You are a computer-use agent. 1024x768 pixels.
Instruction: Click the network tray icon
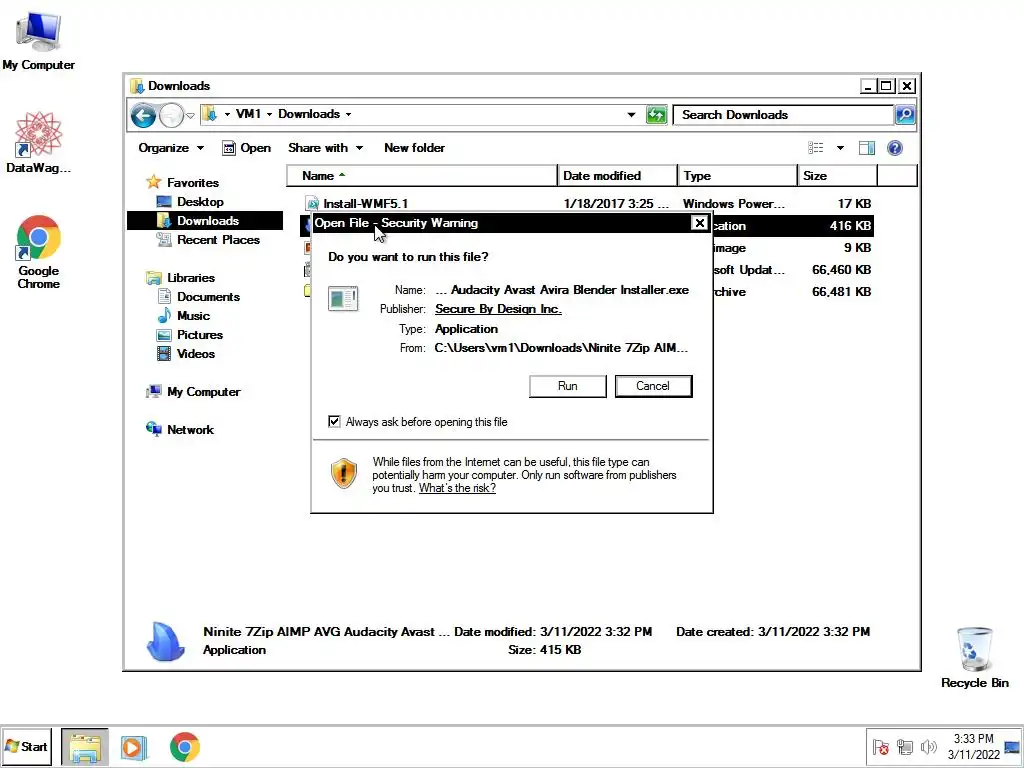(904, 746)
